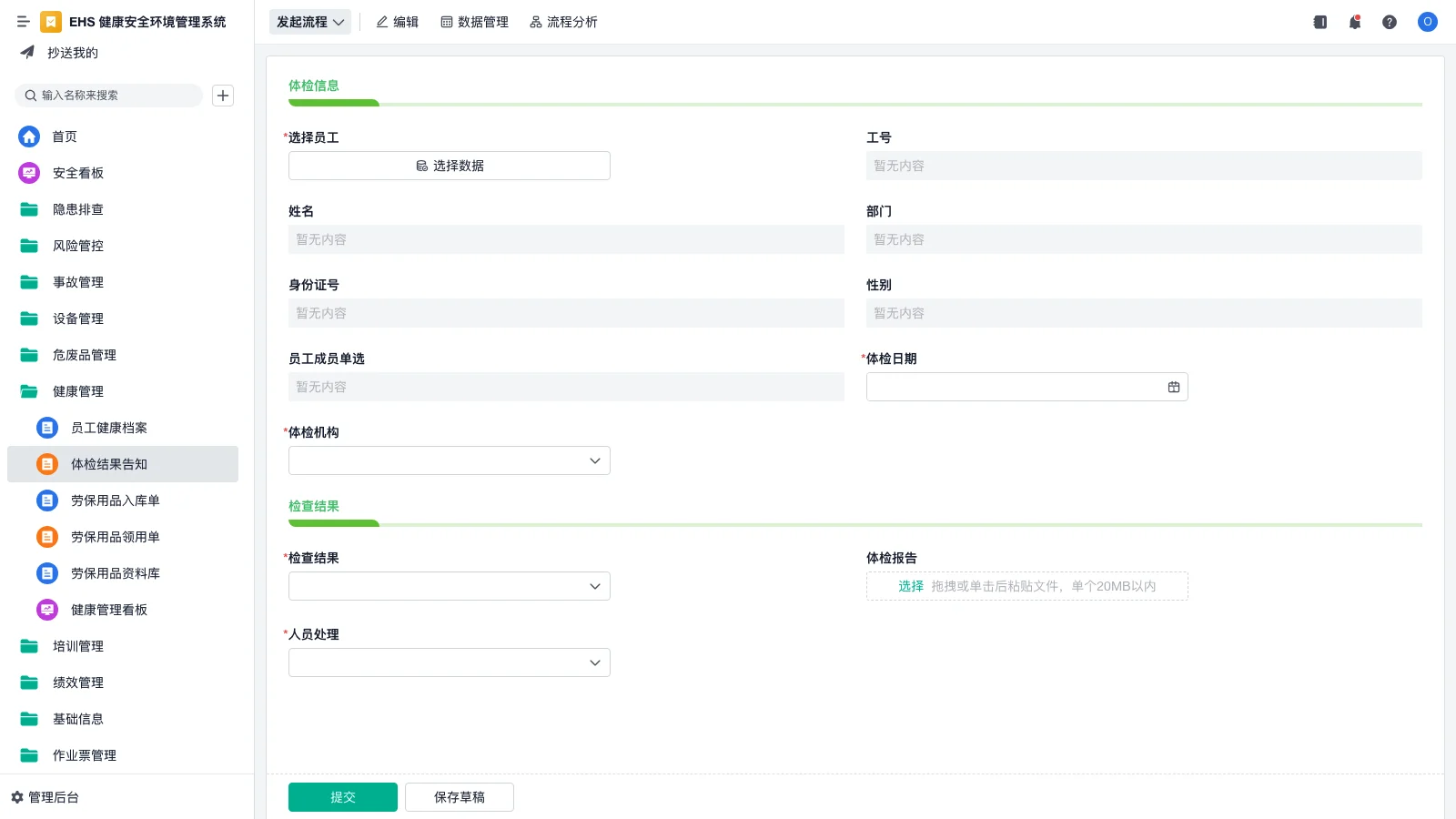
Task: Open 管理后台 at the sidebar bottom
Action: pos(51,797)
